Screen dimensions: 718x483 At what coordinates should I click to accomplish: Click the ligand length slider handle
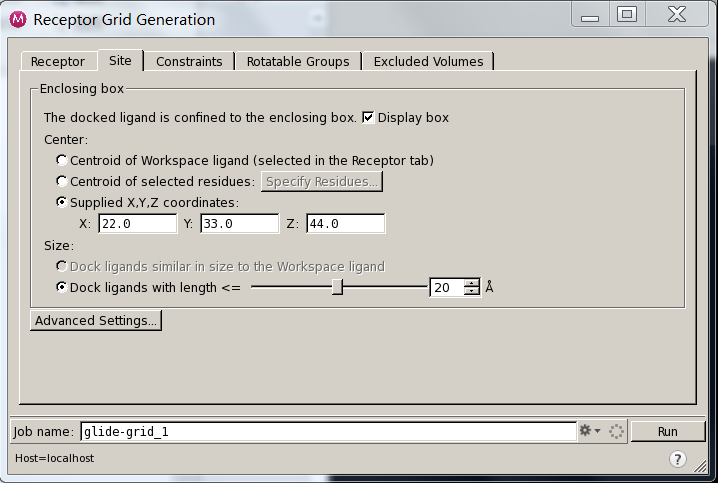[337, 288]
